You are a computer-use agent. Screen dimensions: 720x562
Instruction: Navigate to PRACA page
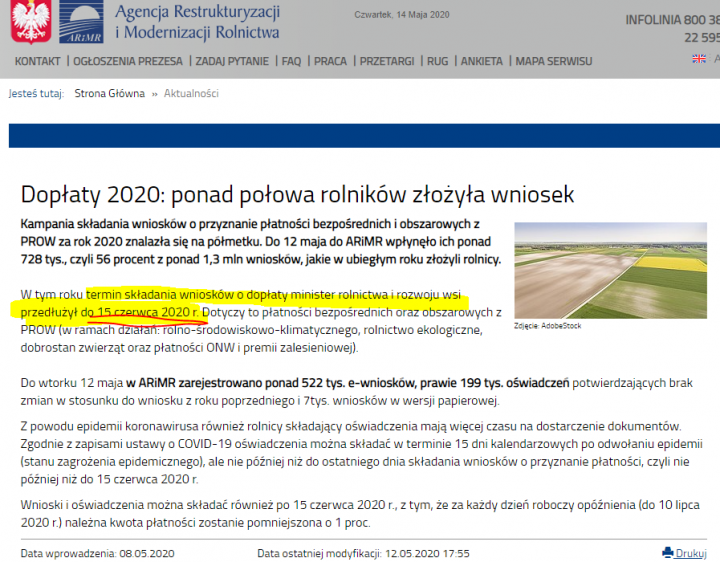pos(330,61)
